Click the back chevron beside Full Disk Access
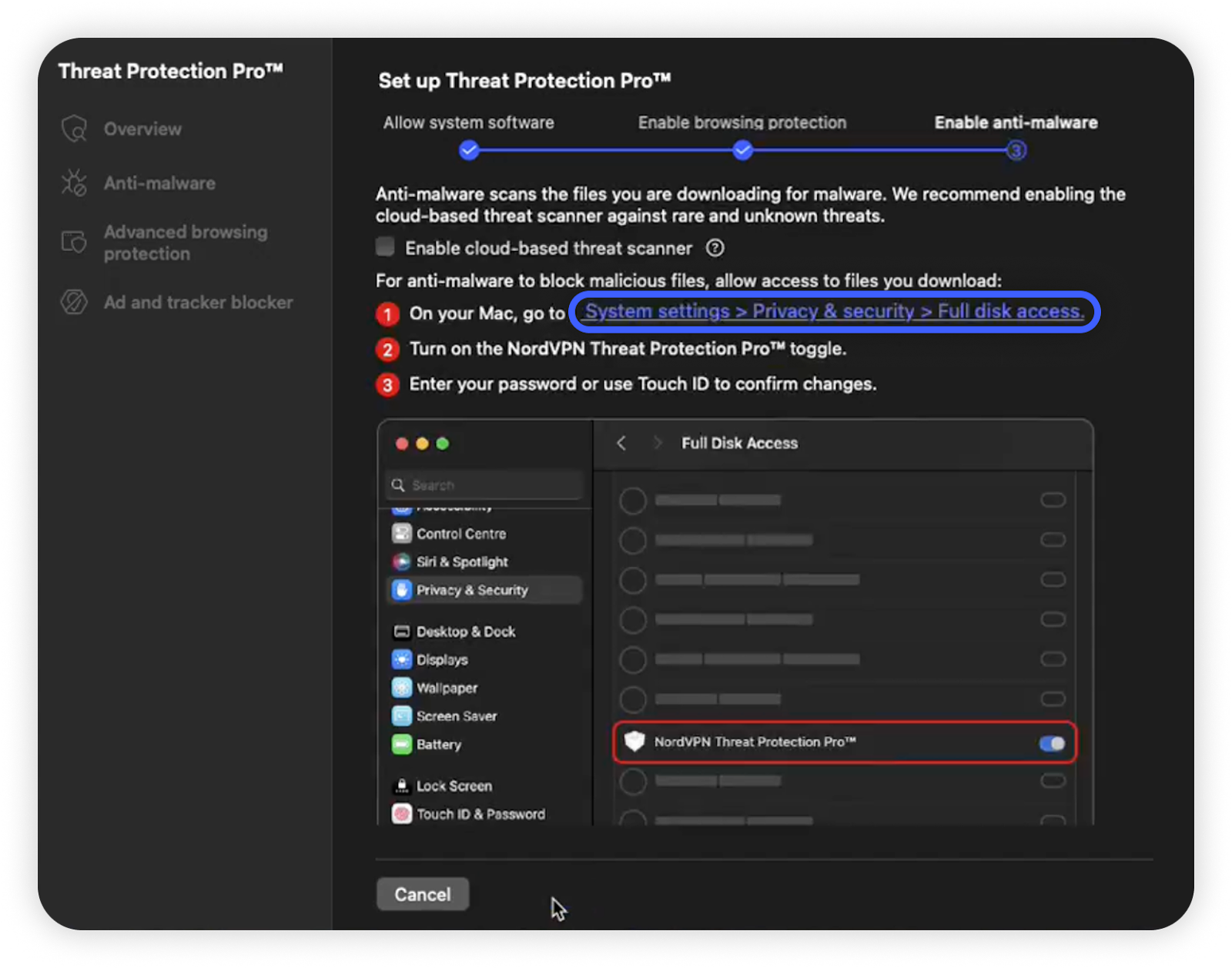The height and width of the screenshot is (968, 1232). 621,443
